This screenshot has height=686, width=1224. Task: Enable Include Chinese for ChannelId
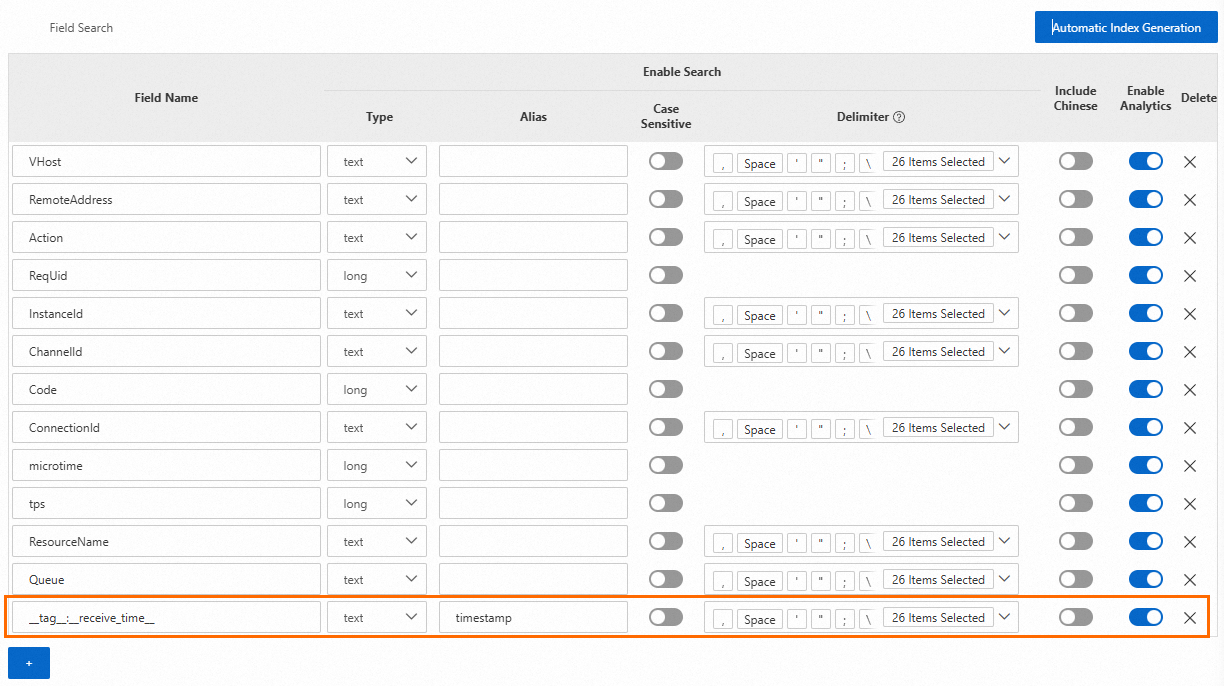click(x=1076, y=351)
